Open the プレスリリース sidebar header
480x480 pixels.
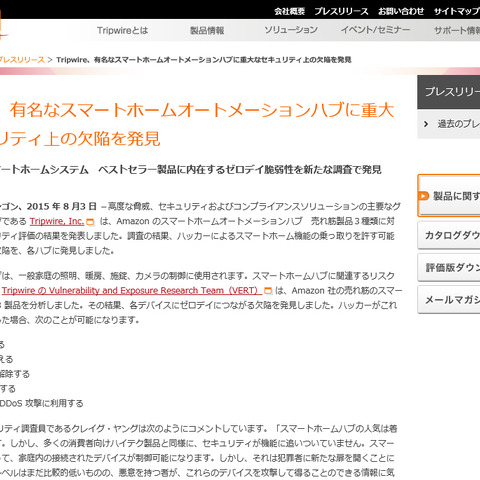pyautogui.click(x=449, y=92)
